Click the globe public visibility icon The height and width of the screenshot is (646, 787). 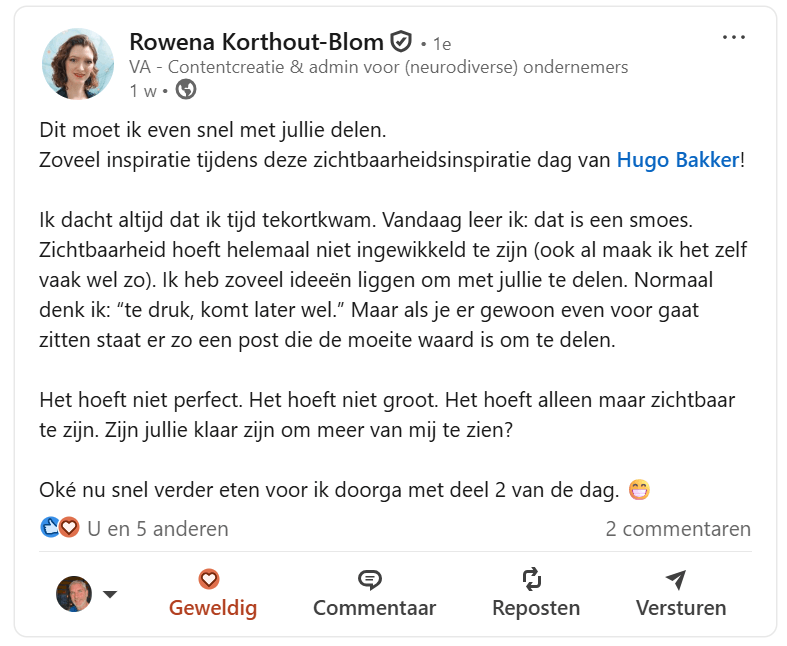[186, 90]
